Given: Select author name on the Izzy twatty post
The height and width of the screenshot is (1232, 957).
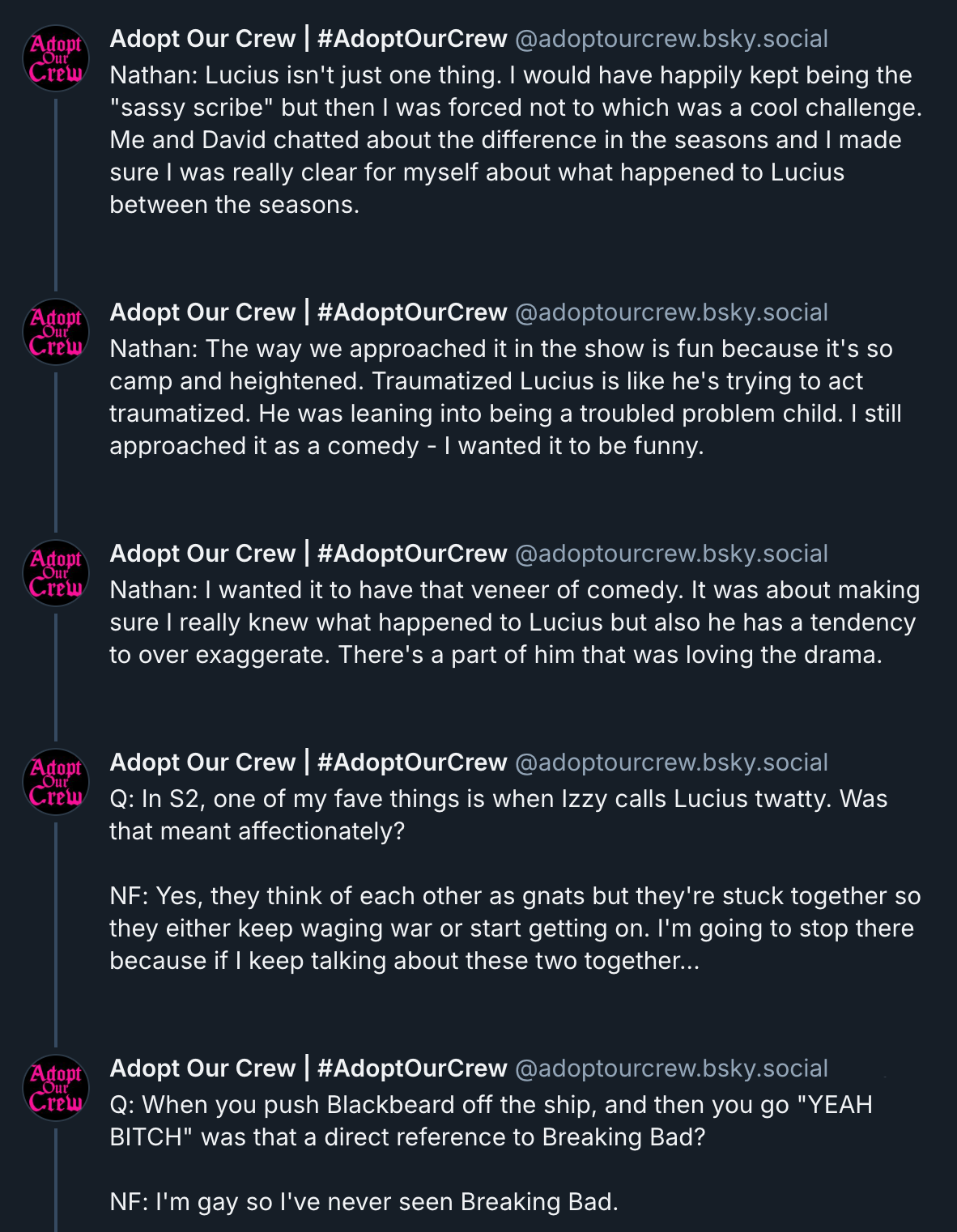Looking at the screenshot, I should (308, 763).
